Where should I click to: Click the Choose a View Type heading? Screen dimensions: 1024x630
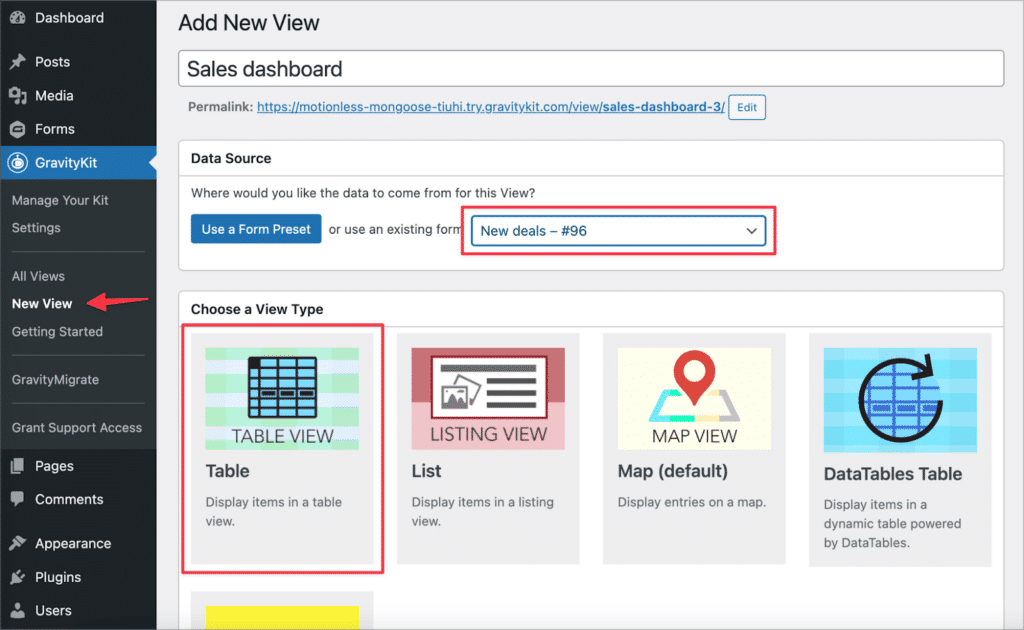[257, 309]
